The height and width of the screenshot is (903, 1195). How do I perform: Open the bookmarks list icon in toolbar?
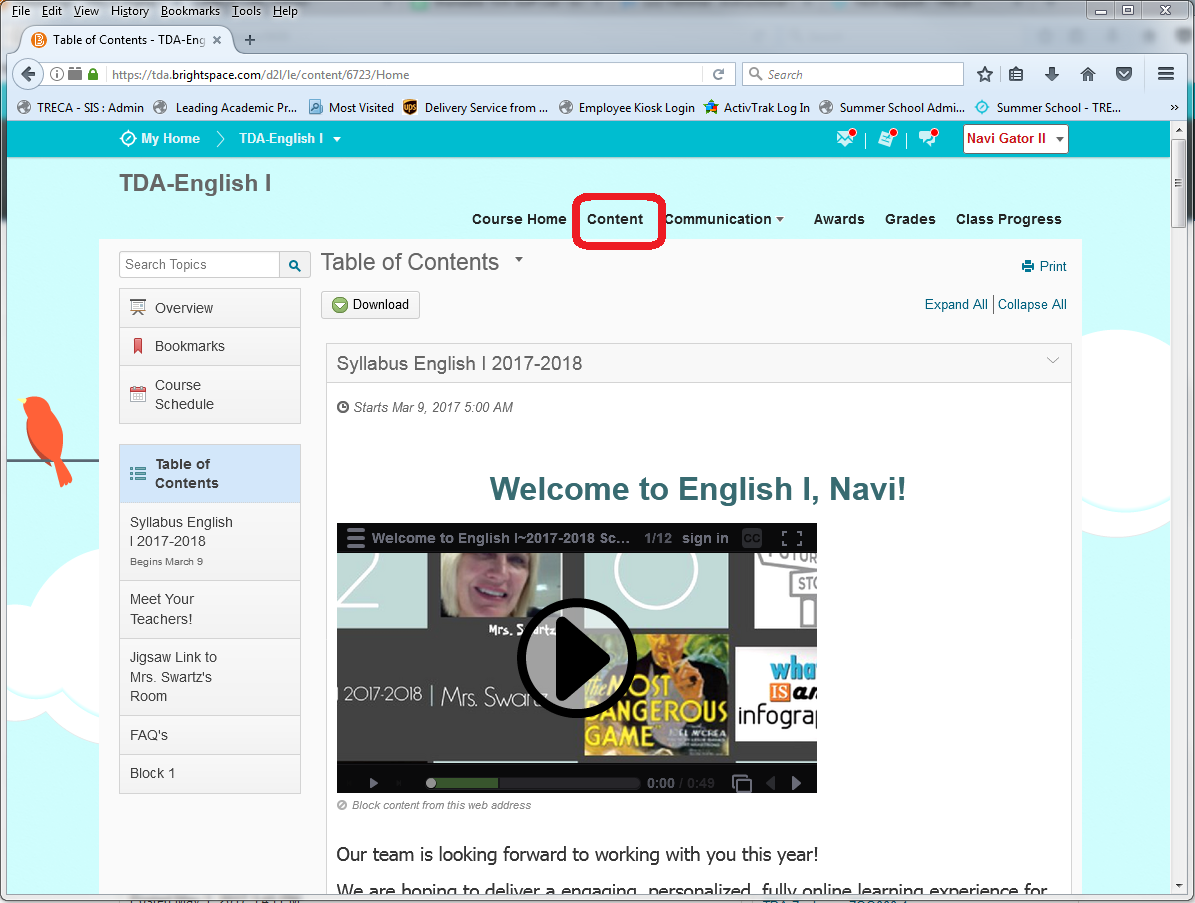(1016, 74)
